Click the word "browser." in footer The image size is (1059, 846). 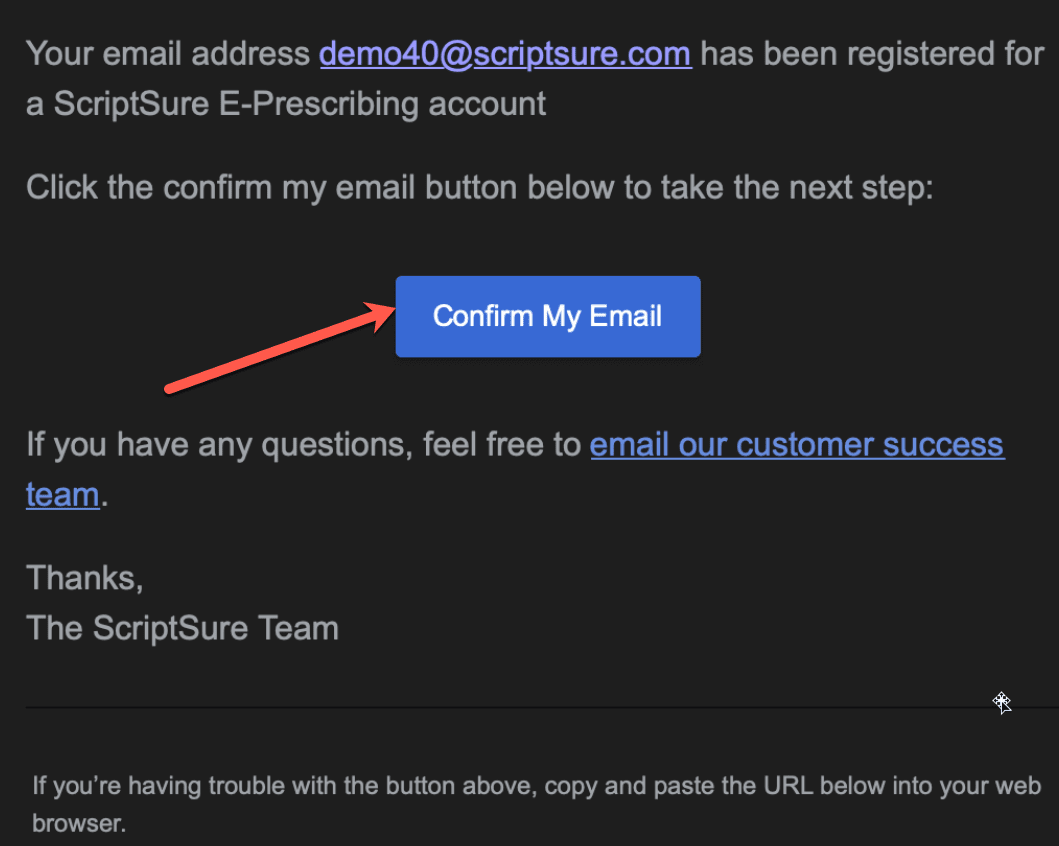click(79, 826)
